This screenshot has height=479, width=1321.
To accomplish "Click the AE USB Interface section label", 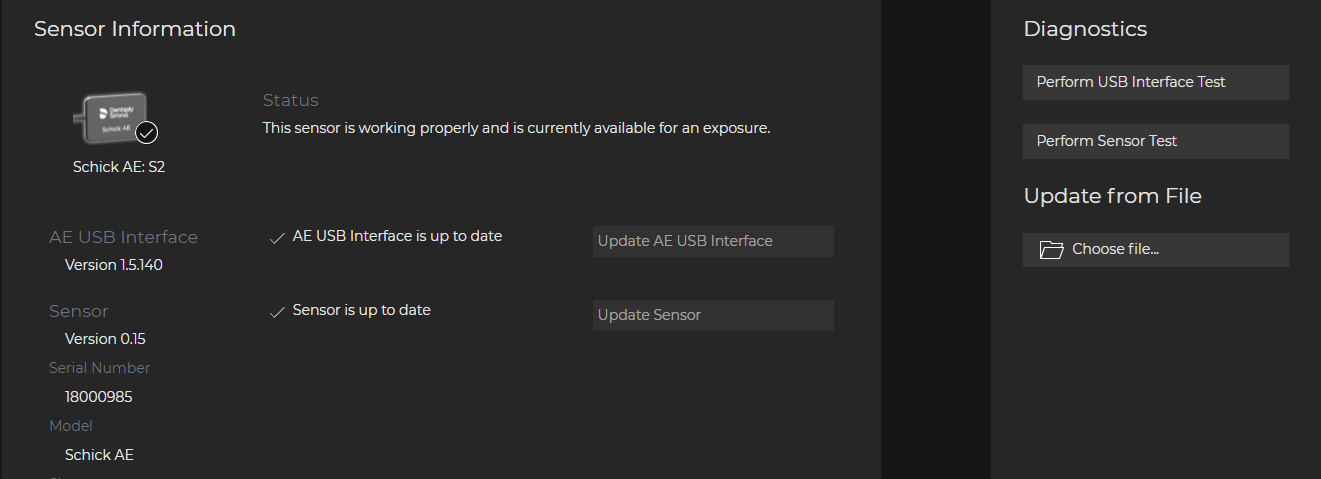I will 123,237.
